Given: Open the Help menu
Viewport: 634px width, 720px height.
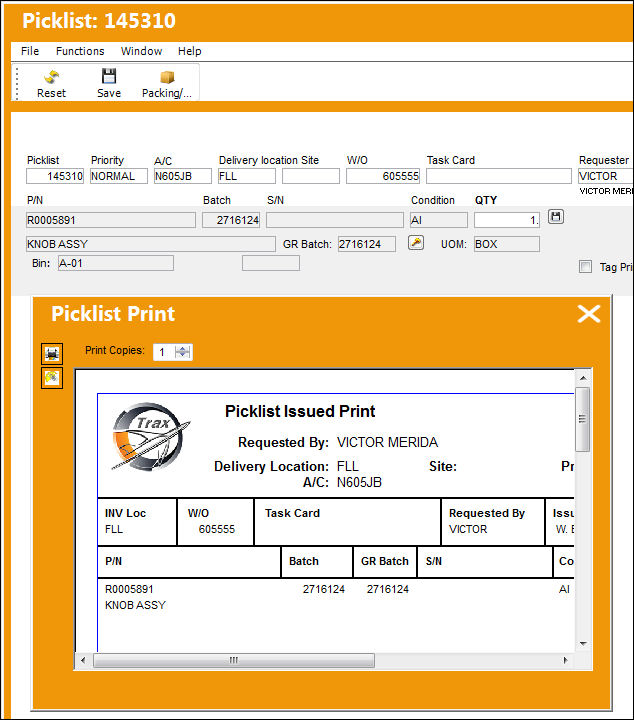Looking at the screenshot, I should coord(190,51).
